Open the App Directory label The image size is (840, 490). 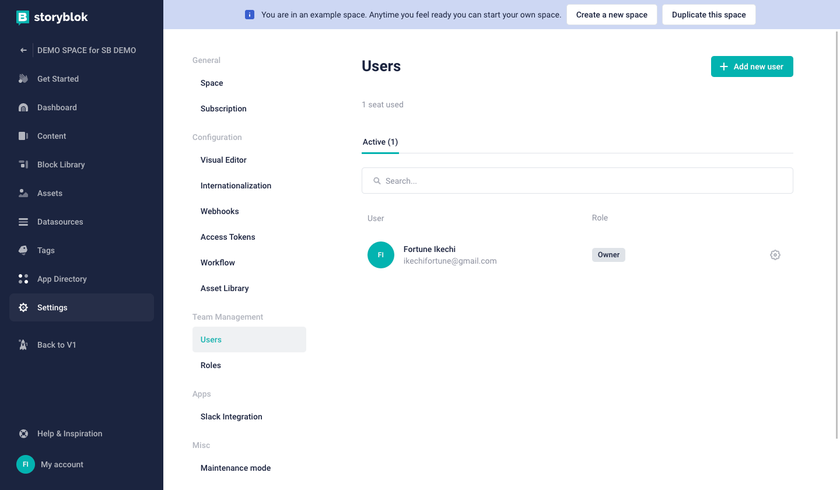[x=62, y=279]
